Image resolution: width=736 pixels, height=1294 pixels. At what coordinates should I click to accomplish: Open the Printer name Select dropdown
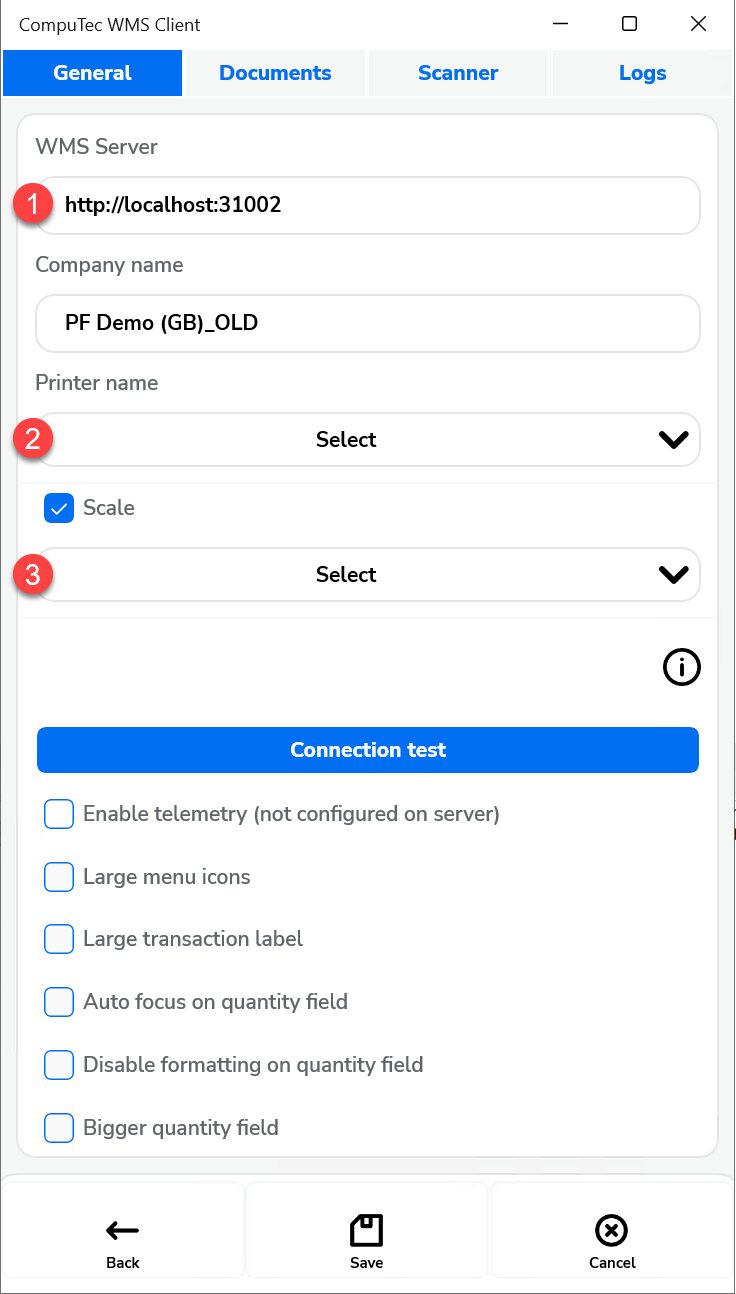click(367, 439)
